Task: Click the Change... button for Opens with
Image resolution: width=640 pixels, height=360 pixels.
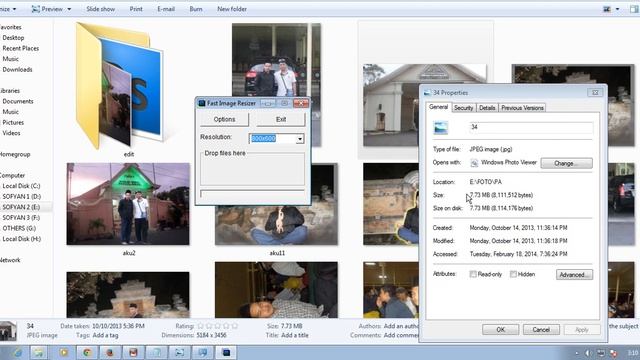Action: pyautogui.click(x=567, y=163)
